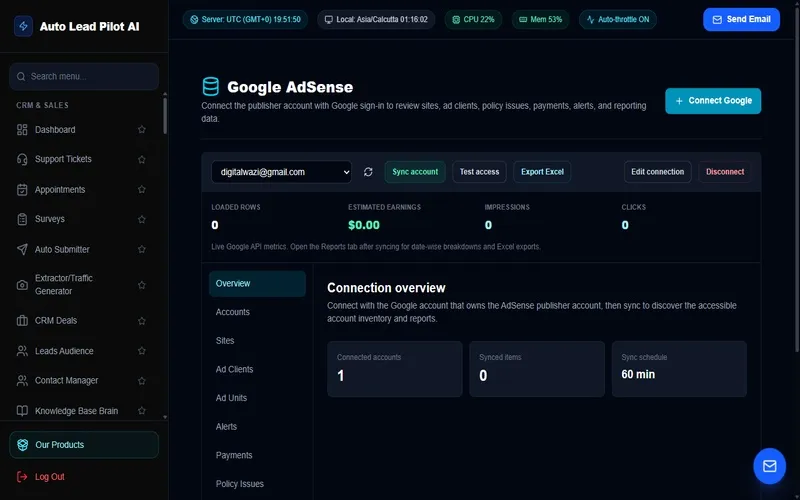Click the Auto Submitter paper plane icon
Viewport: 800px width, 500px height.
point(22,249)
